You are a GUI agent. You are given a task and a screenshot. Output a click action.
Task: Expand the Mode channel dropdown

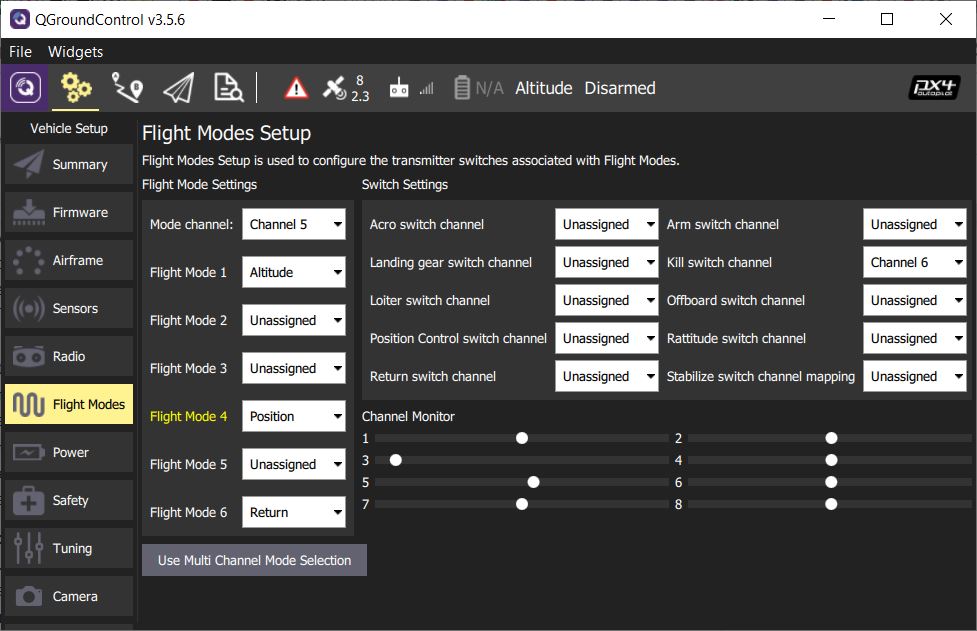coord(293,224)
